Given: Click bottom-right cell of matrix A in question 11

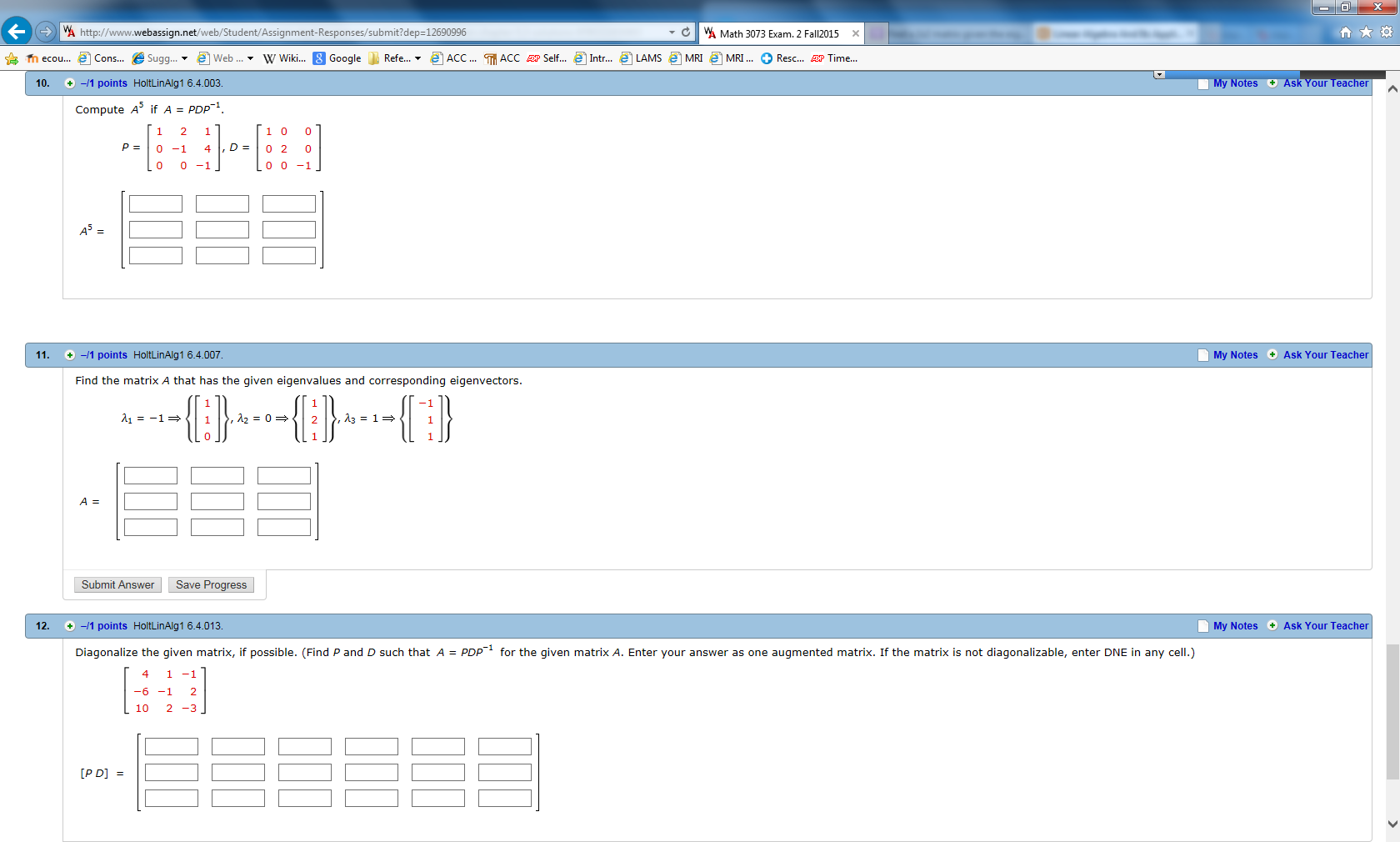Looking at the screenshot, I should [284, 527].
